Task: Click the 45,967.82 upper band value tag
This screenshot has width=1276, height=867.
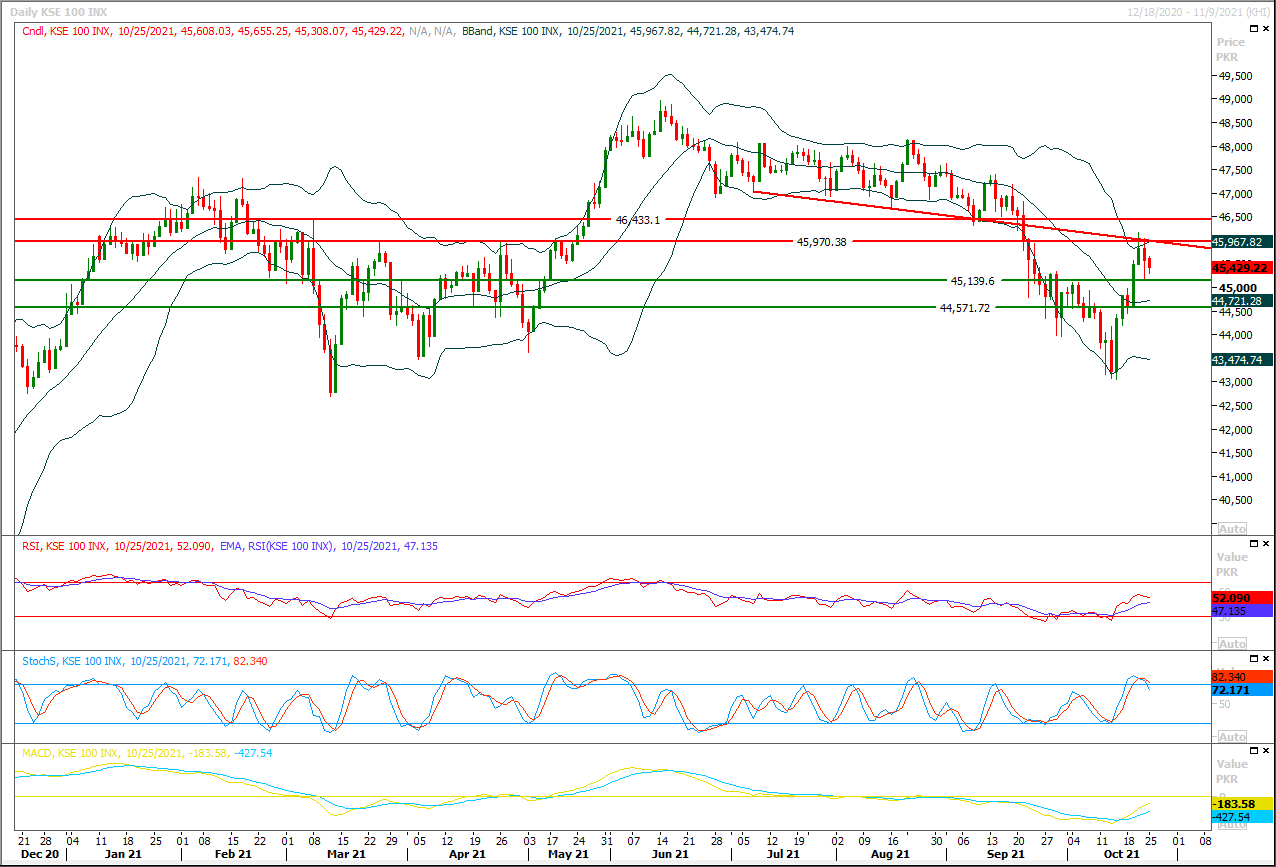Action: 1241,242
